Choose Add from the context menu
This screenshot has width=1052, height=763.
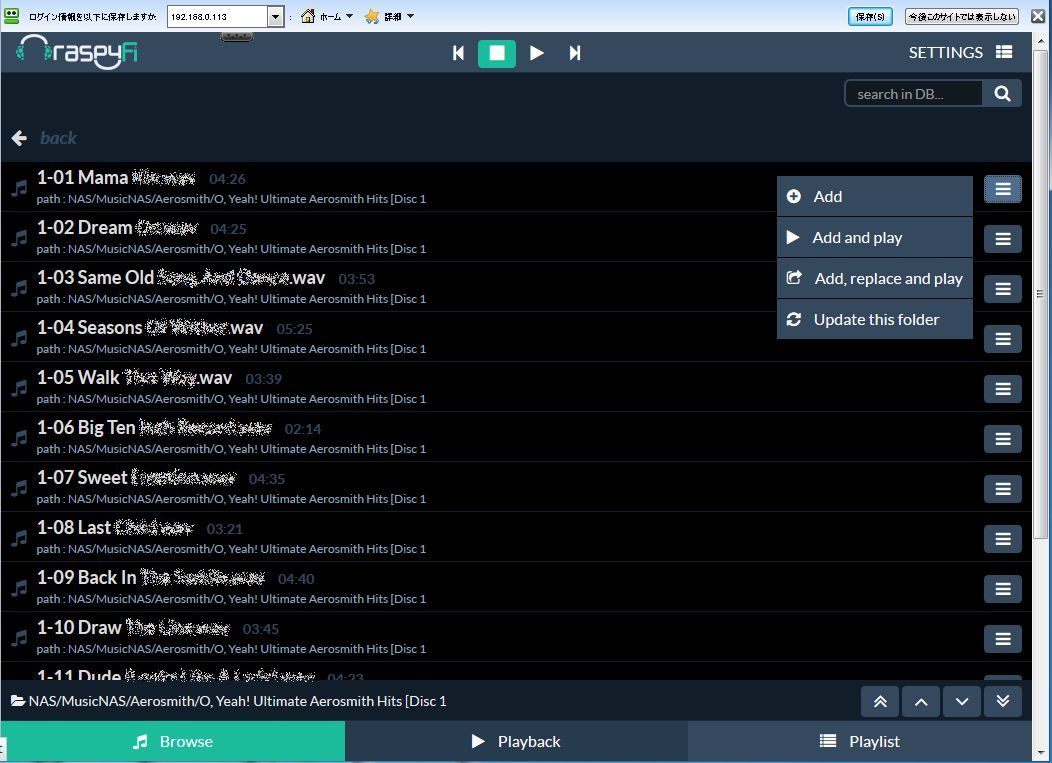[x=874, y=197]
